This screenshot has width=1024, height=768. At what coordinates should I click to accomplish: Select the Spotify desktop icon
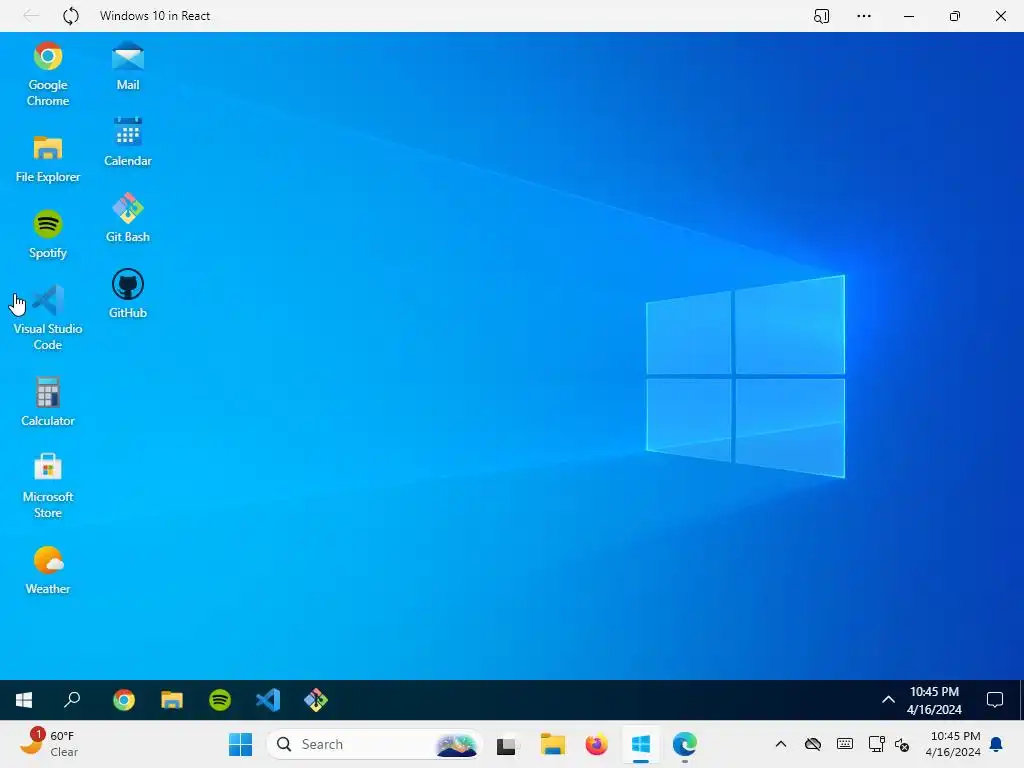click(x=48, y=234)
